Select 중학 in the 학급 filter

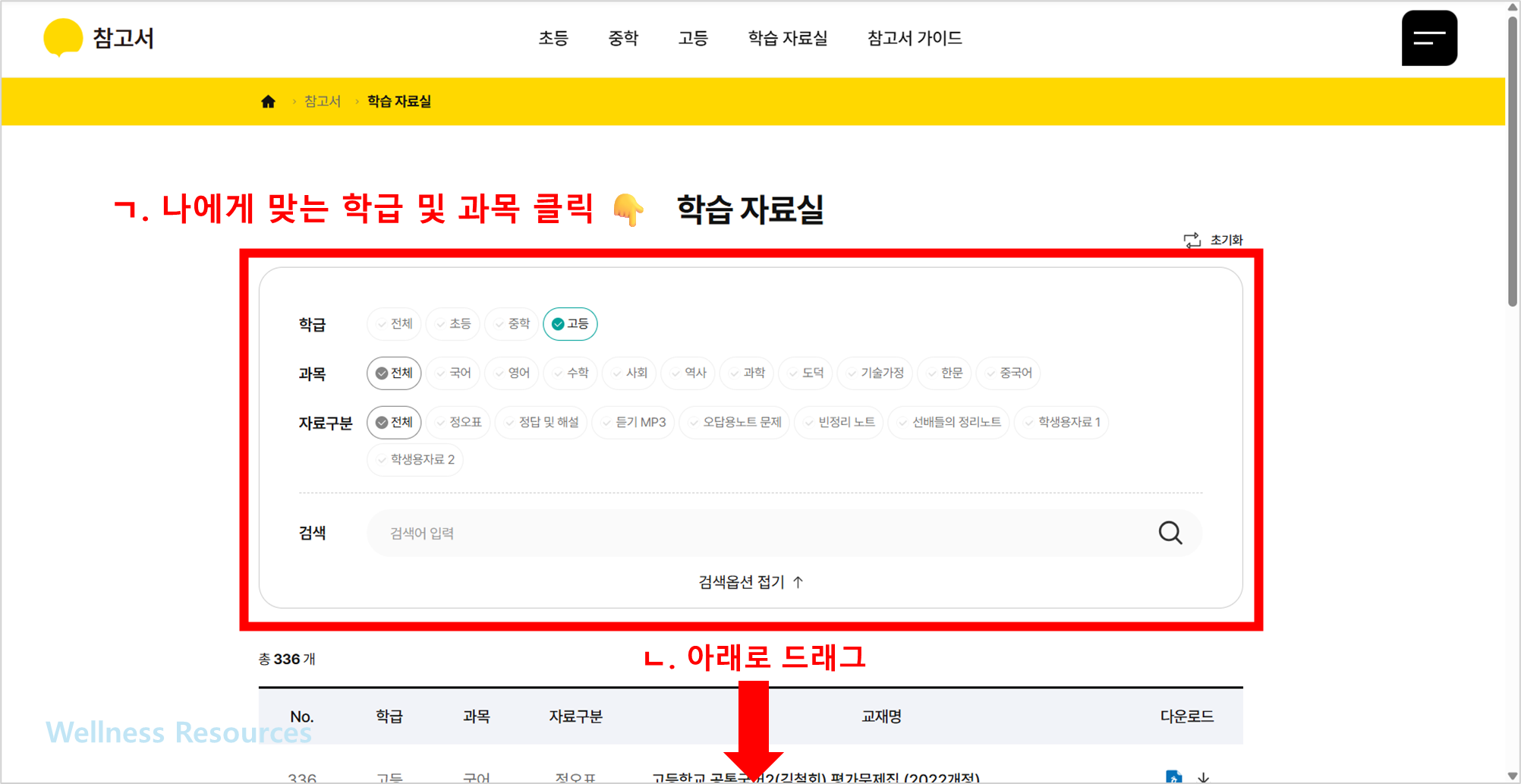pyautogui.click(x=512, y=324)
